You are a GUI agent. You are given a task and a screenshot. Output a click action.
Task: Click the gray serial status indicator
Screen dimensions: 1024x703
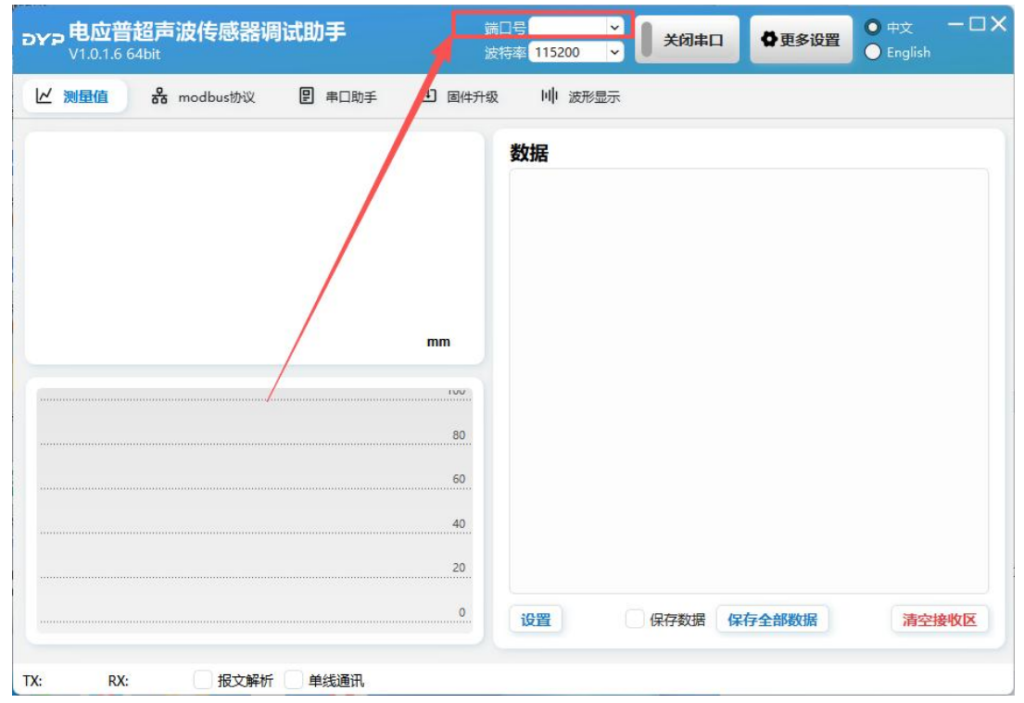point(647,40)
